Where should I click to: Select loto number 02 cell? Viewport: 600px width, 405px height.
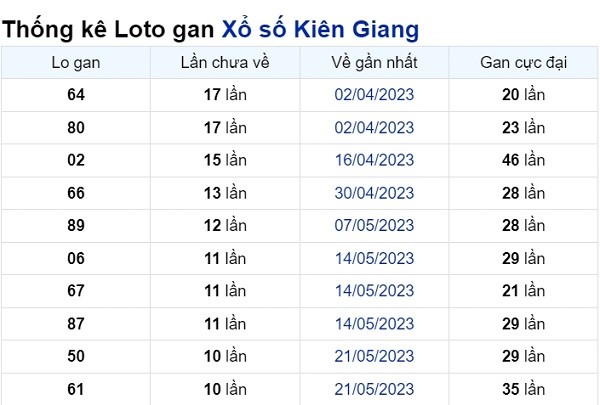tap(76, 160)
